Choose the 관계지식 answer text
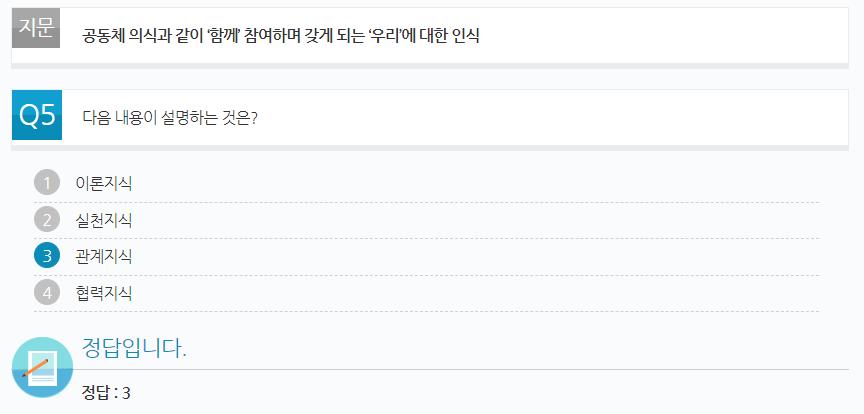864x414 pixels. 104,256
